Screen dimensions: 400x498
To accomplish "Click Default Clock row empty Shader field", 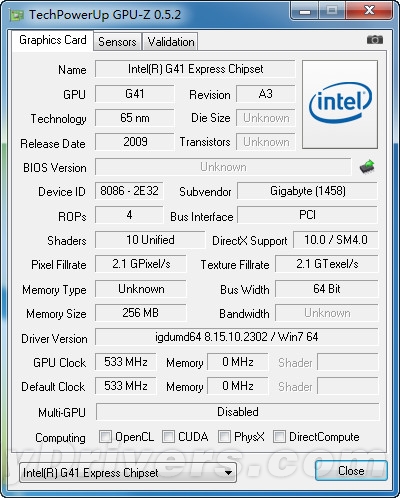I will (348, 386).
